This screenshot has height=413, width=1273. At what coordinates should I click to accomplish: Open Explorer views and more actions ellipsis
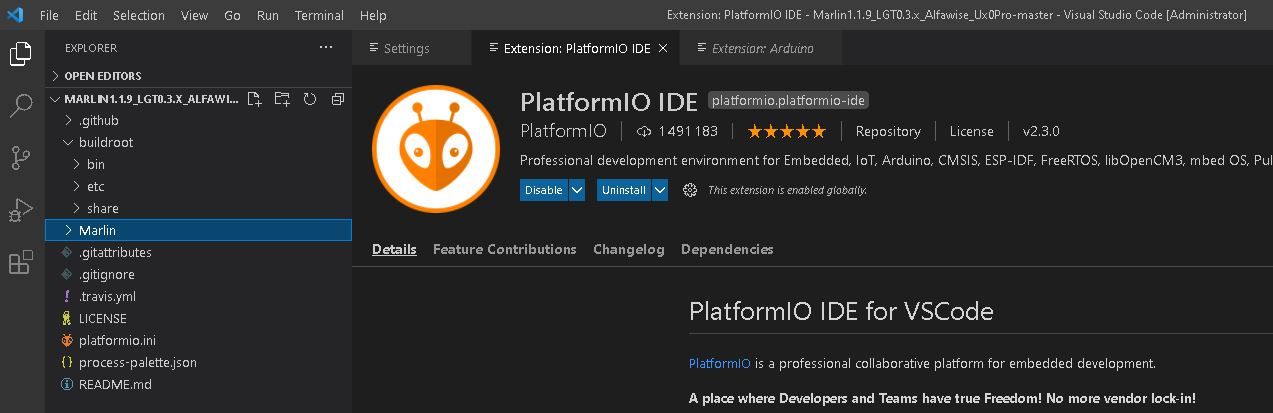tap(326, 47)
